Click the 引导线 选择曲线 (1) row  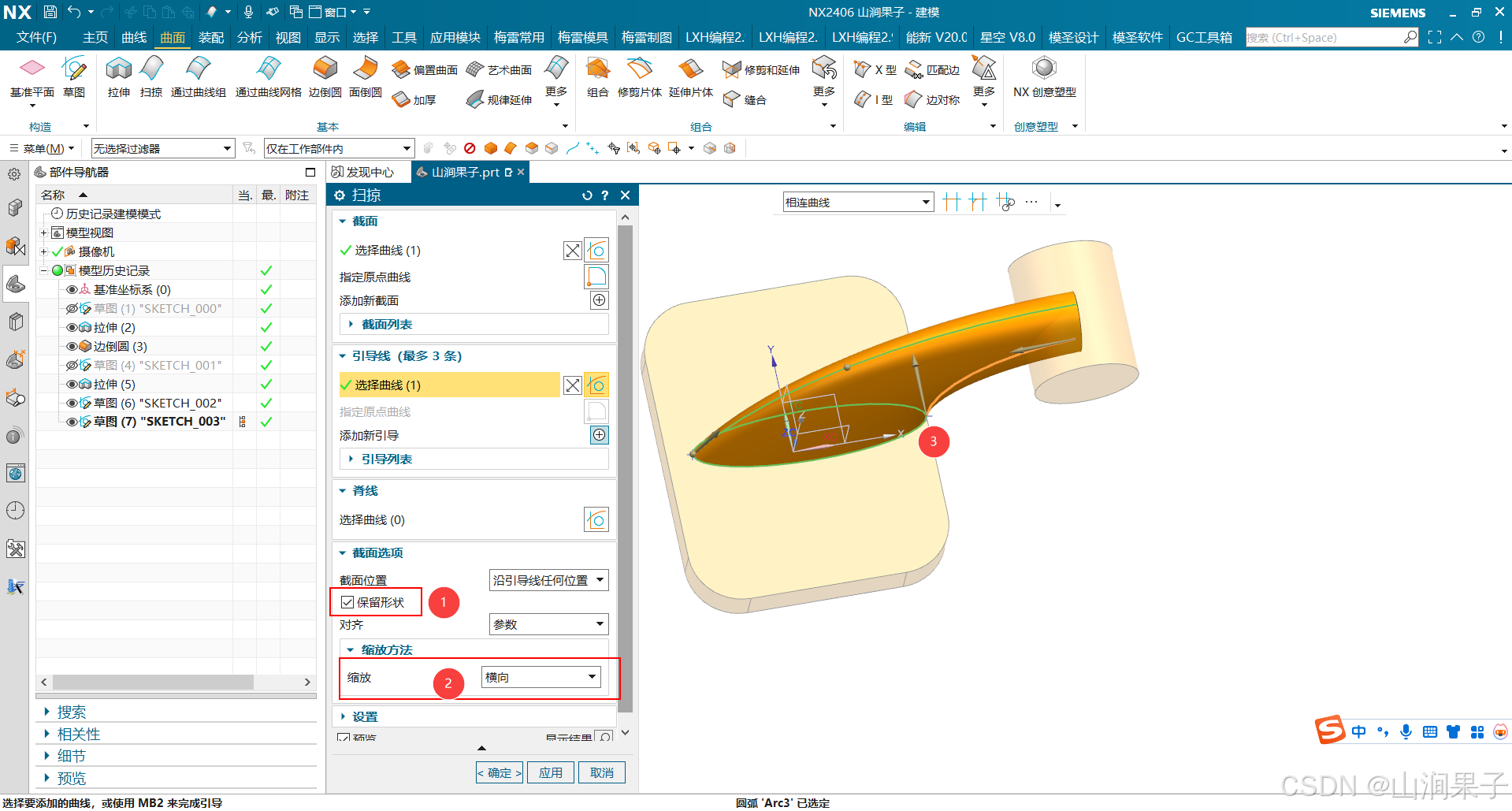(x=450, y=385)
